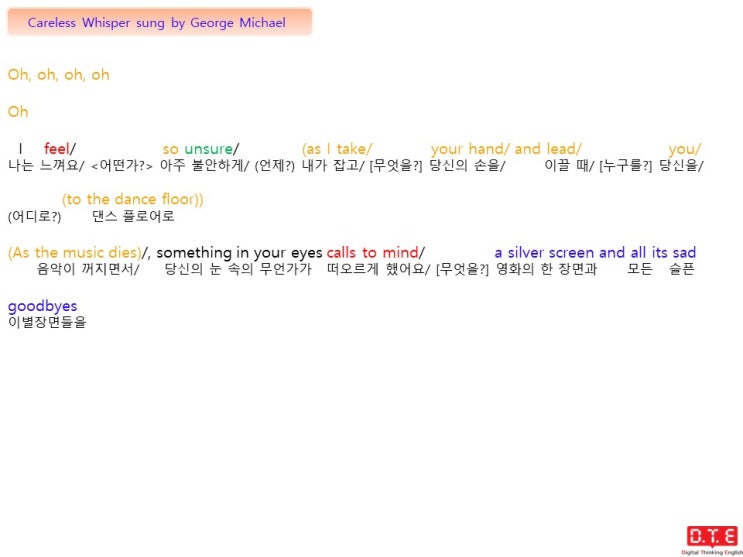Viewport: 743px width, 557px height.
Task: Click the Korean text '당신의 손을/'
Action: point(467,166)
